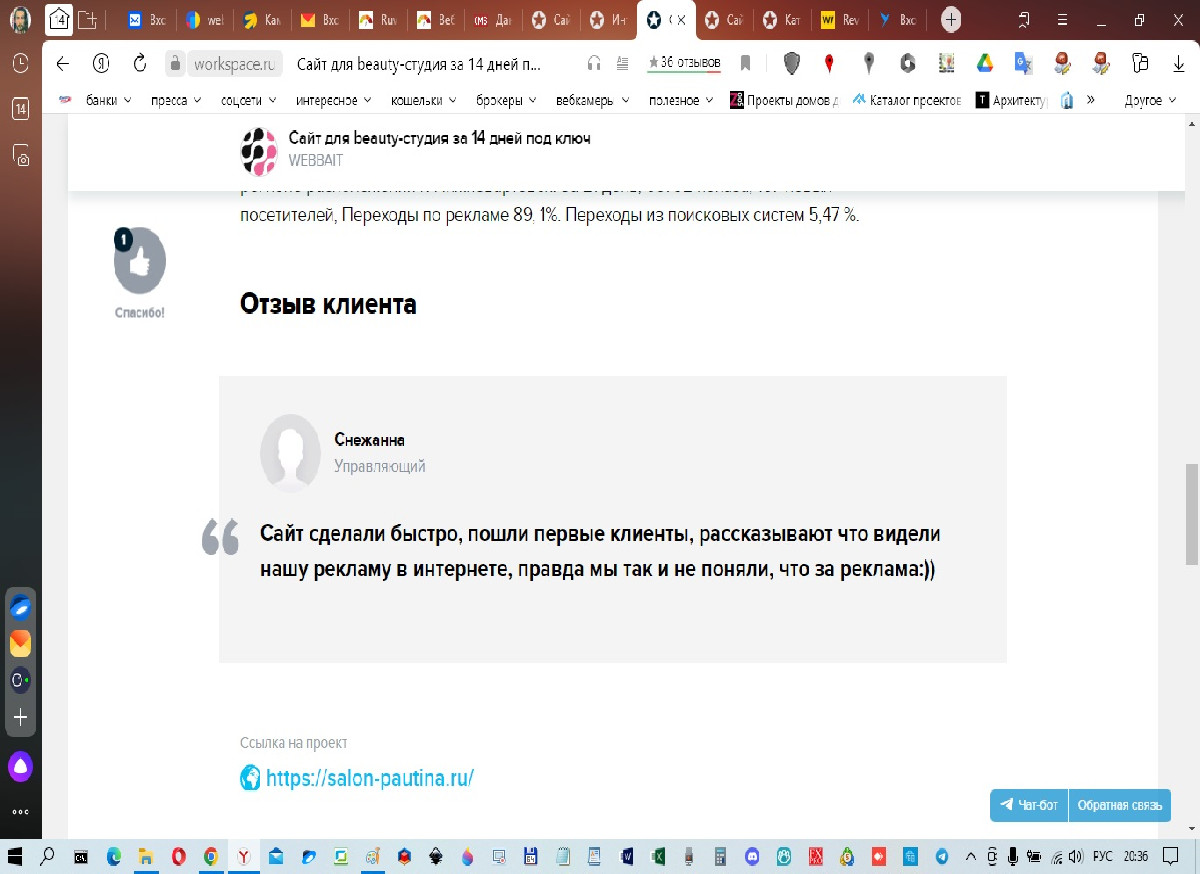Open the Архитектура bookmark
Image resolution: width=1200 pixels, height=874 pixels.
(x=1011, y=100)
